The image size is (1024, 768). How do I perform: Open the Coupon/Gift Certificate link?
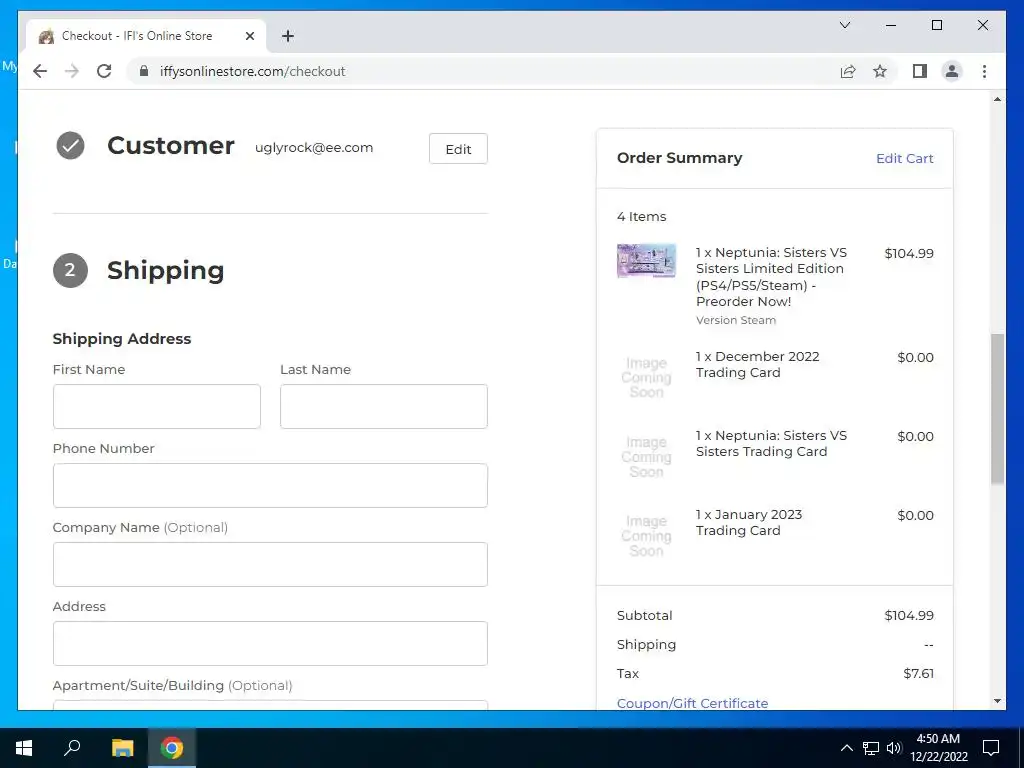(692, 703)
